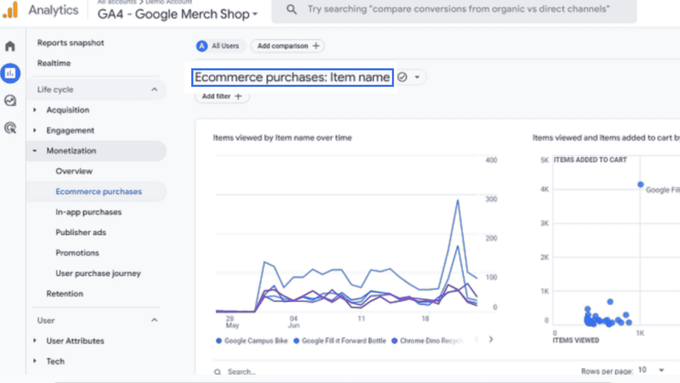680x383 pixels.
Task: Open Publisher ads report
Action: (x=81, y=232)
